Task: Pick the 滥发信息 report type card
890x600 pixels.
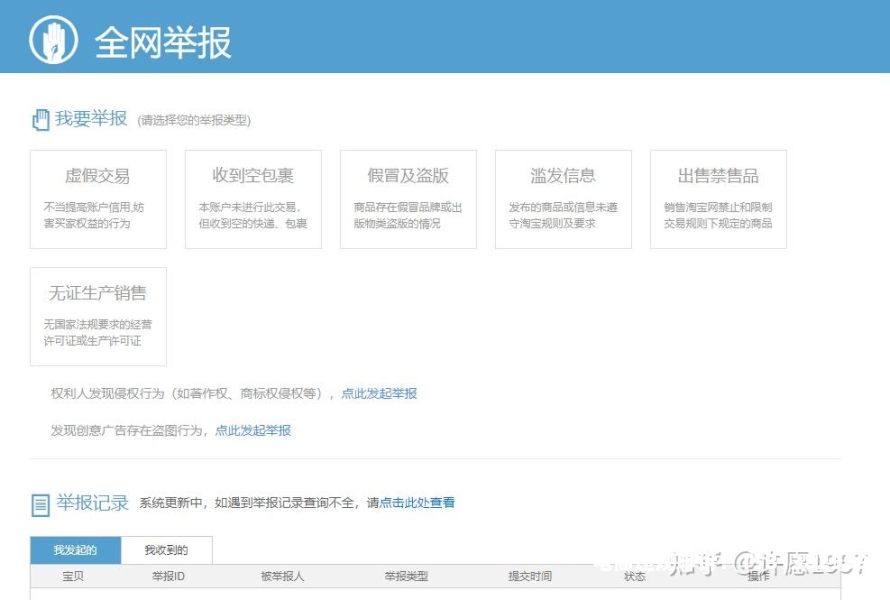Action: (x=563, y=199)
